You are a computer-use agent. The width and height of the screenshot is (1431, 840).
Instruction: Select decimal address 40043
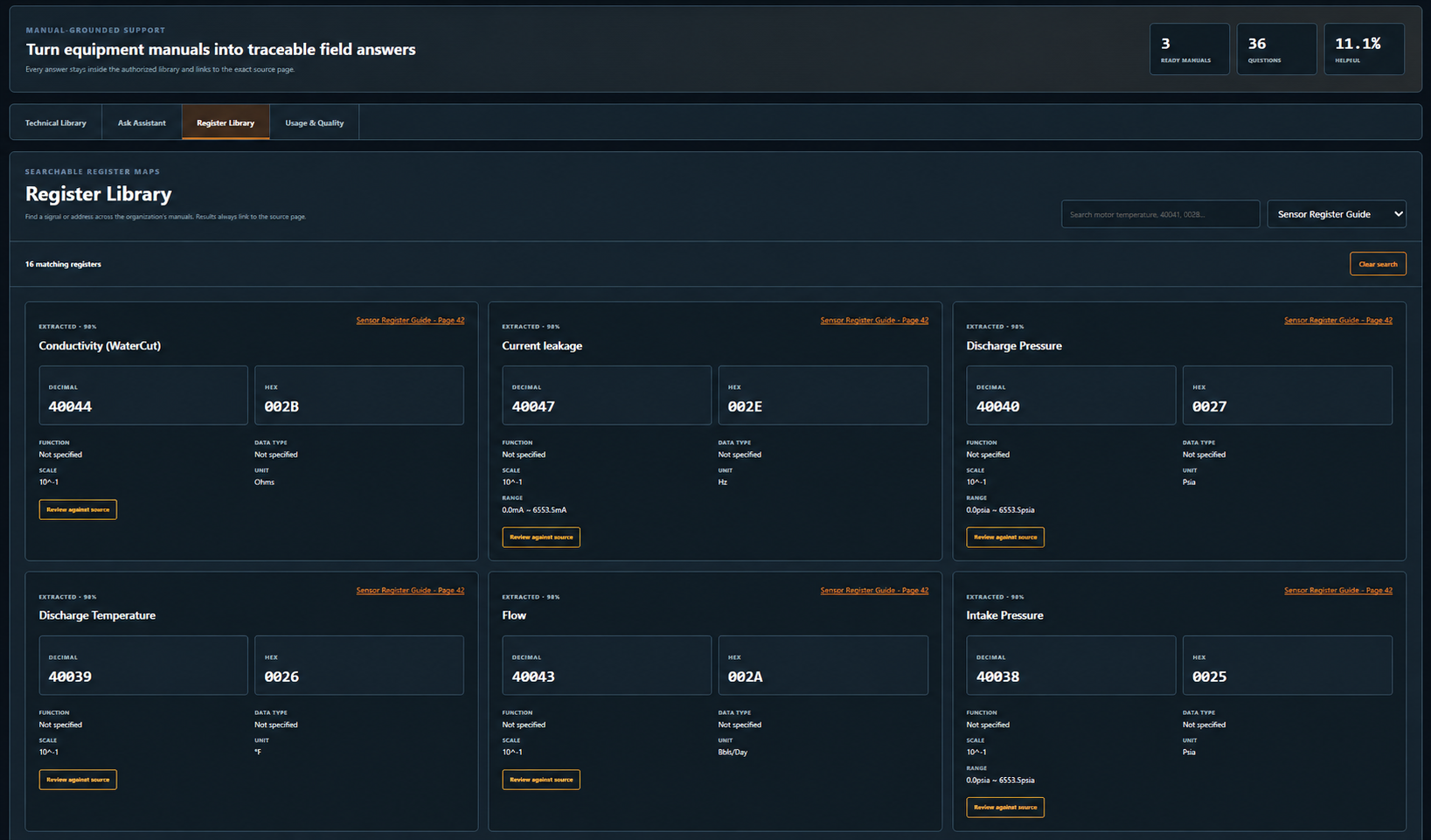point(533,677)
